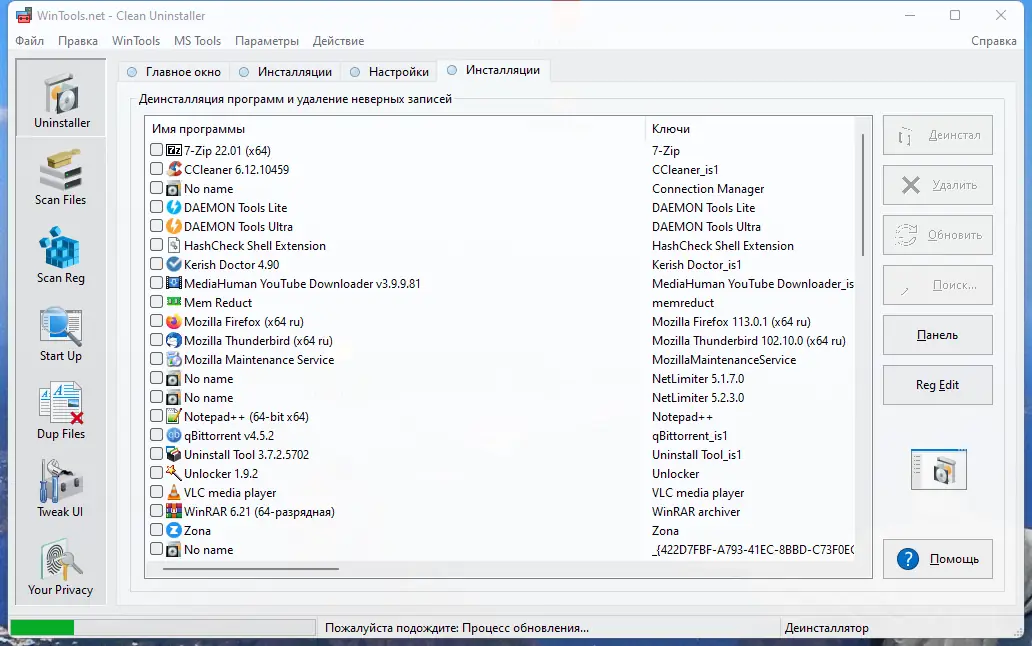
Task: Click the DAEMON Tools Lite icon
Action: (174, 207)
